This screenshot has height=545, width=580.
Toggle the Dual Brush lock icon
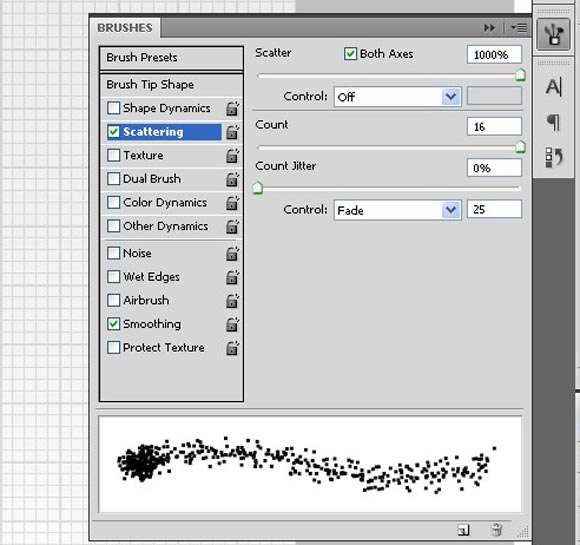(232, 179)
